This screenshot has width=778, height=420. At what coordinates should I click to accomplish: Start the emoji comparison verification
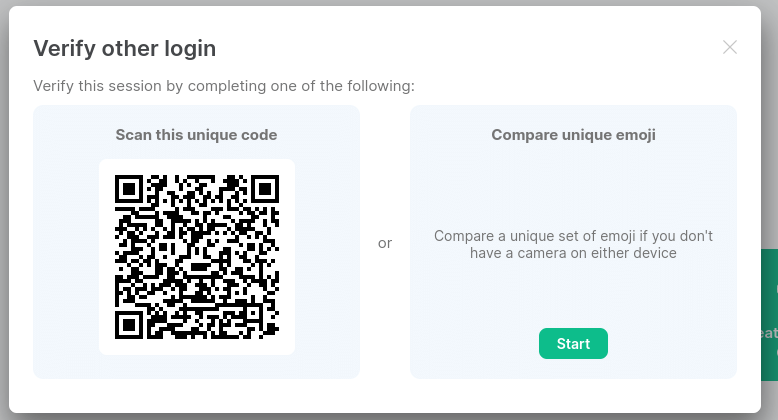[x=573, y=344]
